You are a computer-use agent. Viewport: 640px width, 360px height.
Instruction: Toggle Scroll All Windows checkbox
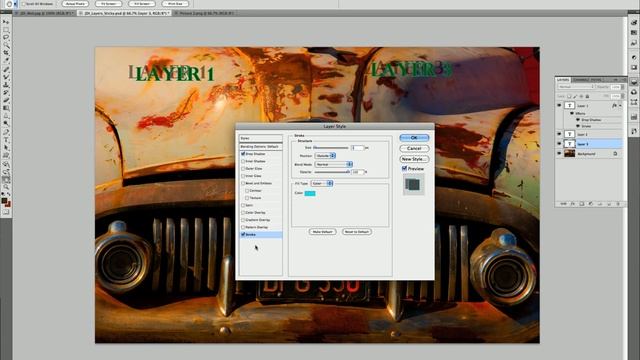(24, 4)
